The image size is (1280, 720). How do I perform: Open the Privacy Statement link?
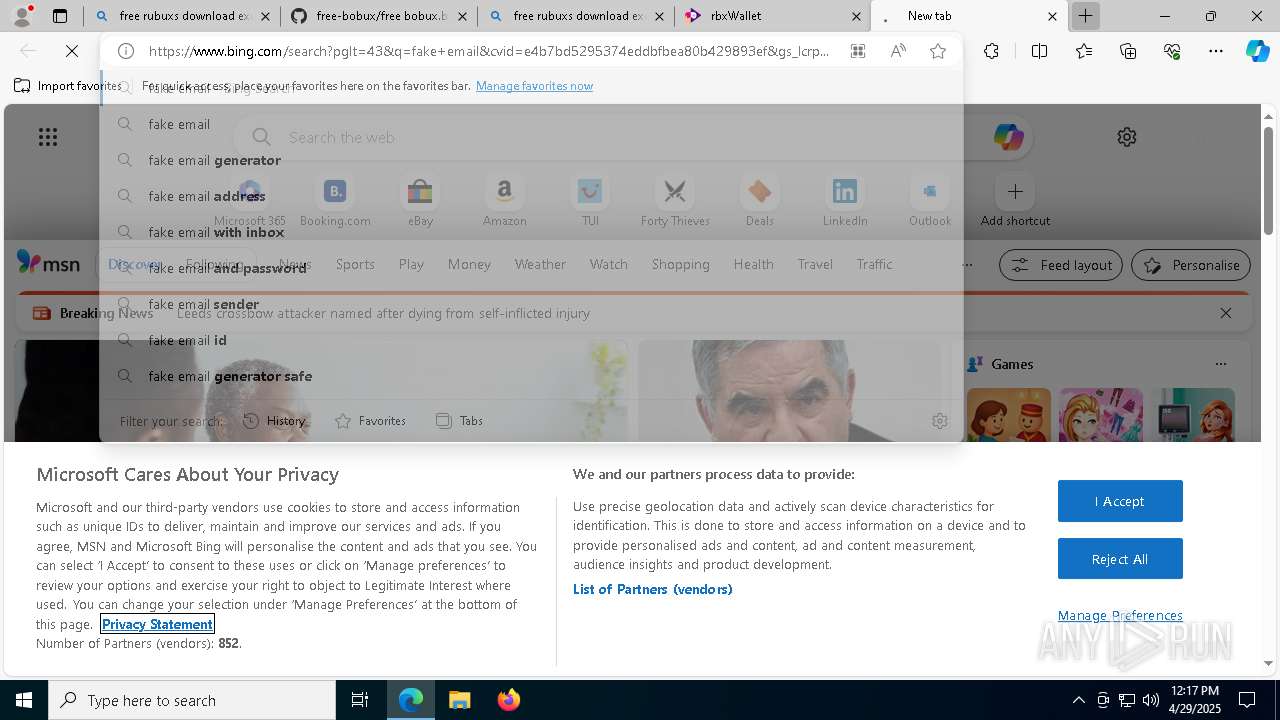click(157, 624)
